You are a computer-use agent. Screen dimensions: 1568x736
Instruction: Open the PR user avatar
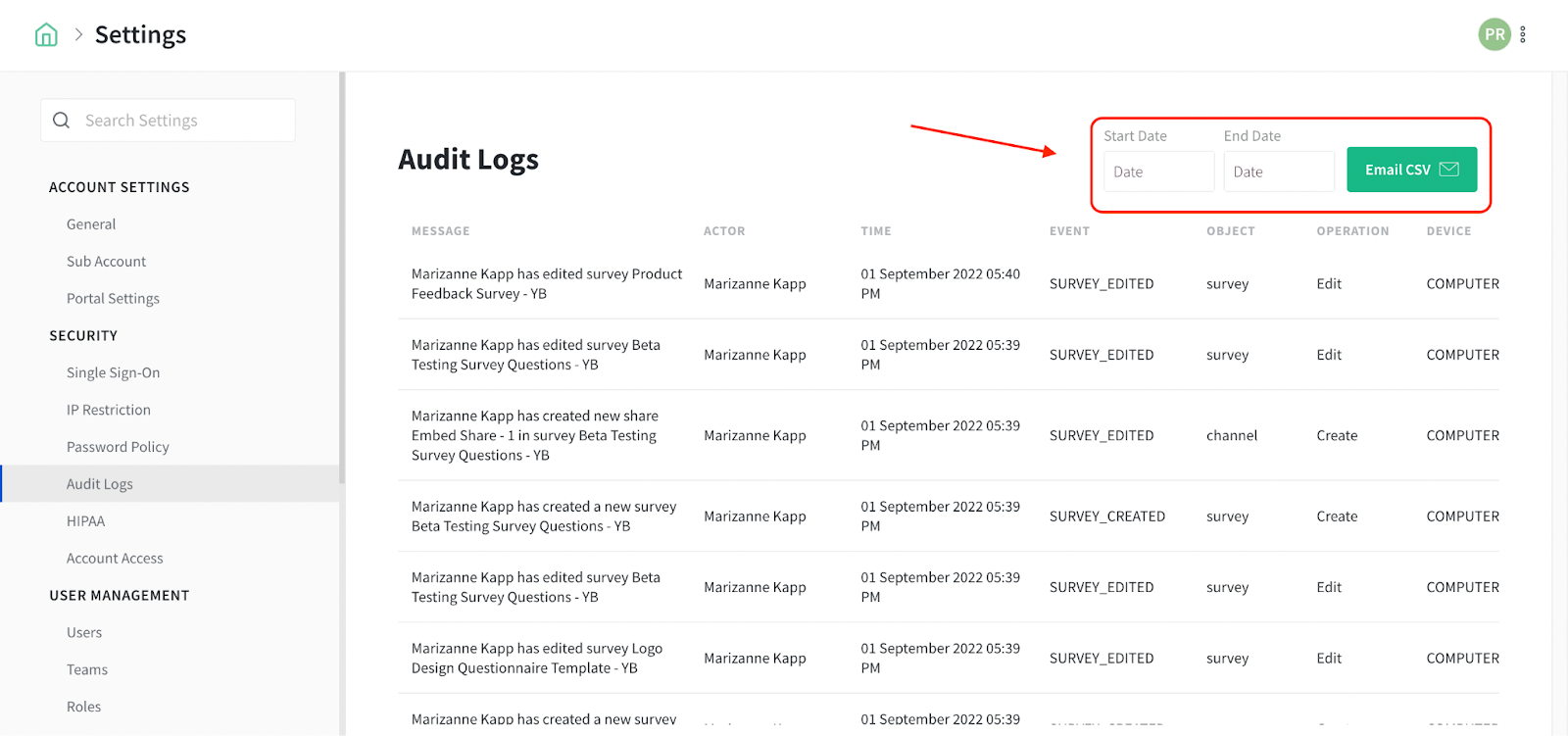[x=1494, y=34]
